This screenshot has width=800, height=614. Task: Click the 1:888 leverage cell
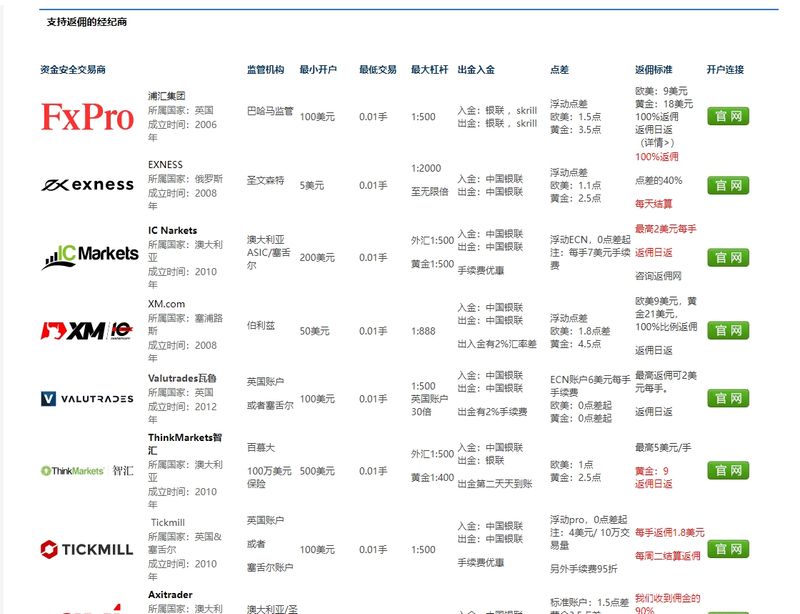click(423, 331)
